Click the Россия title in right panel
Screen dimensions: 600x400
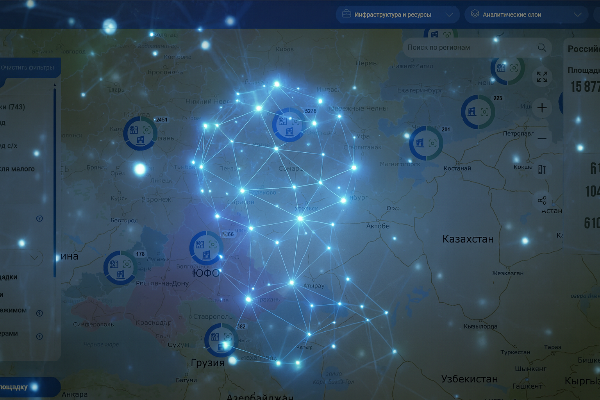(x=583, y=48)
